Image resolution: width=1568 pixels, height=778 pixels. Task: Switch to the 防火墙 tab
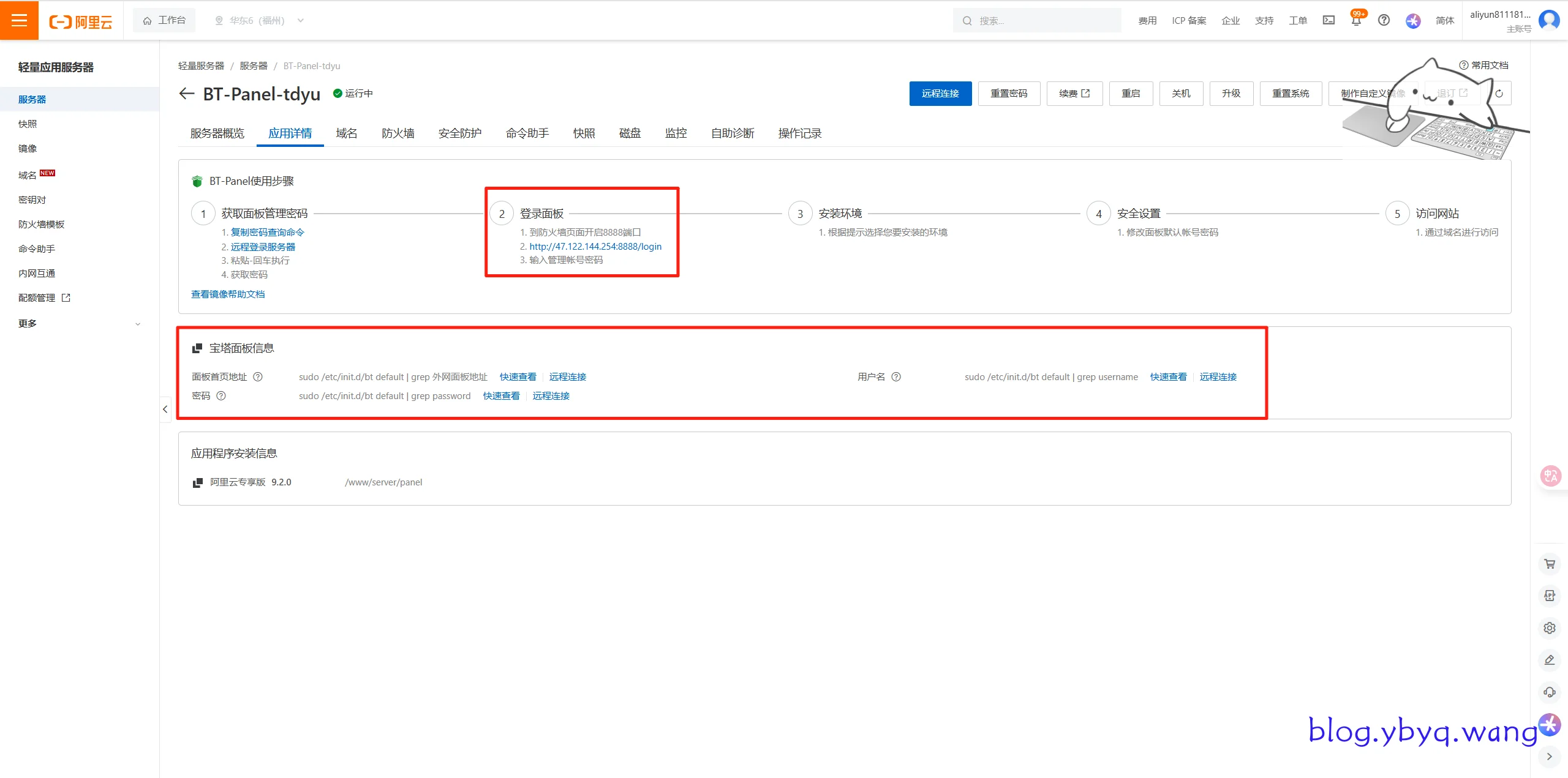pyautogui.click(x=398, y=133)
